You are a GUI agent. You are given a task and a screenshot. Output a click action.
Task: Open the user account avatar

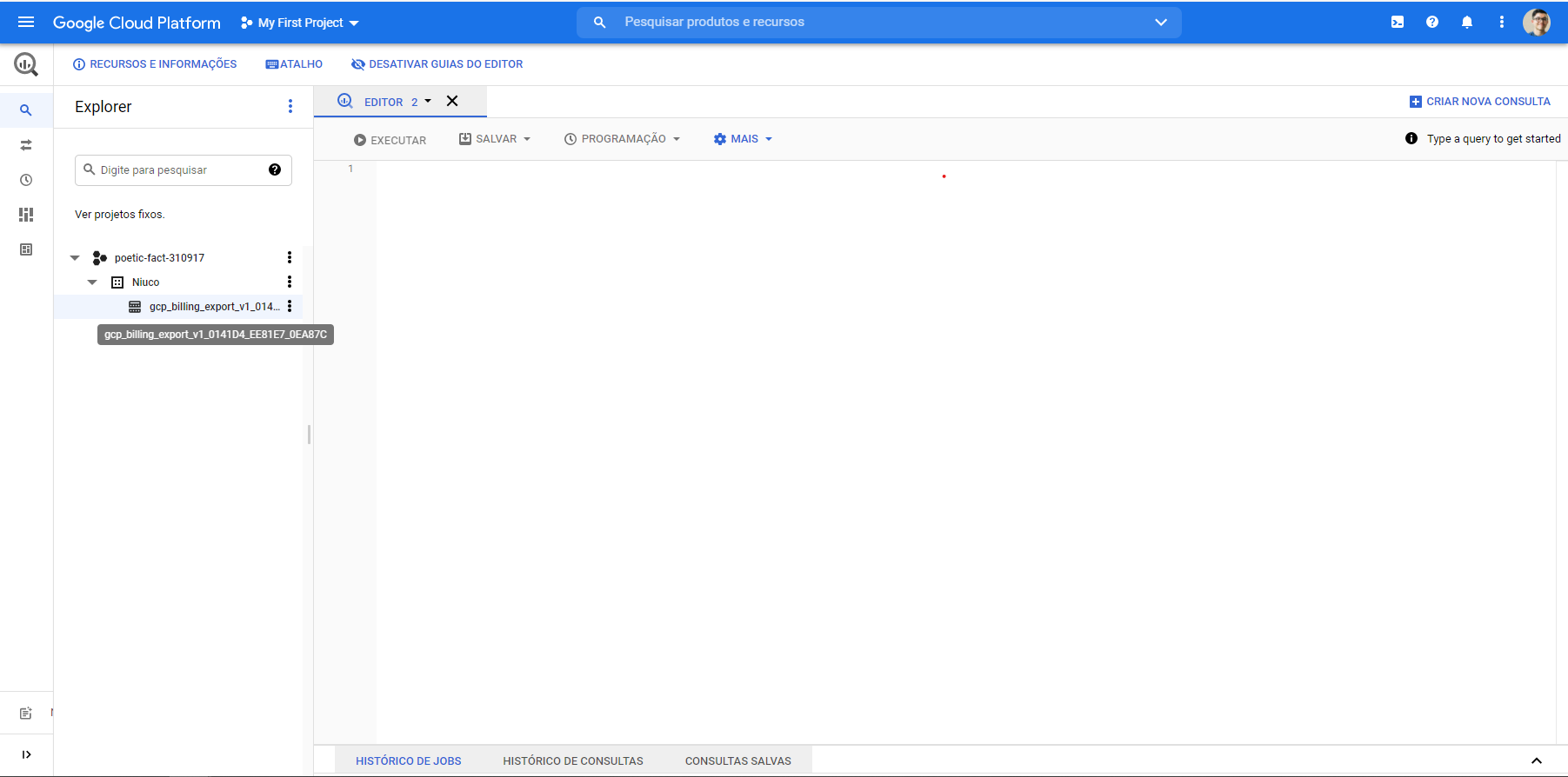(1537, 22)
